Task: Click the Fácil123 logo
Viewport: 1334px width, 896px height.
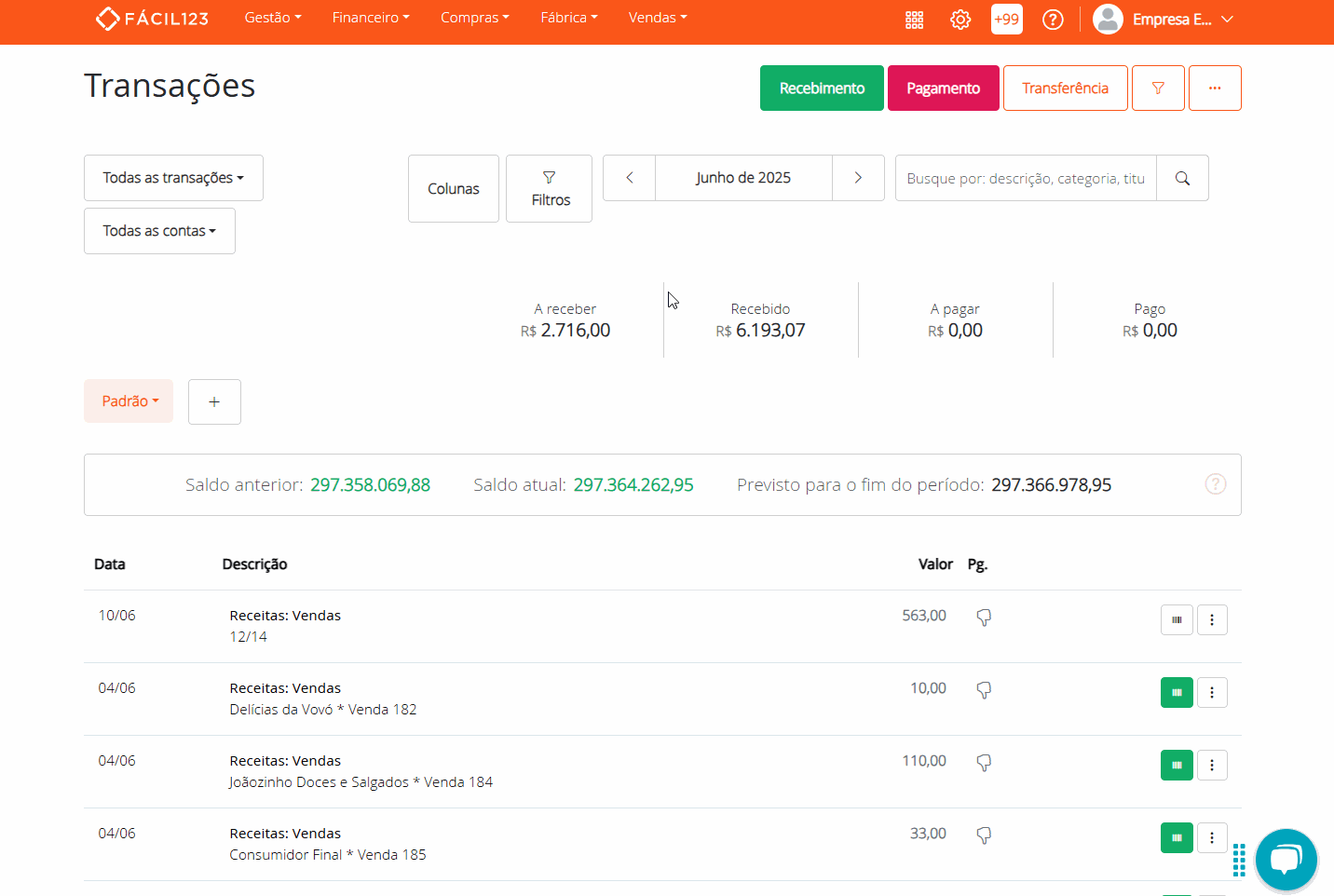Action: (x=152, y=19)
